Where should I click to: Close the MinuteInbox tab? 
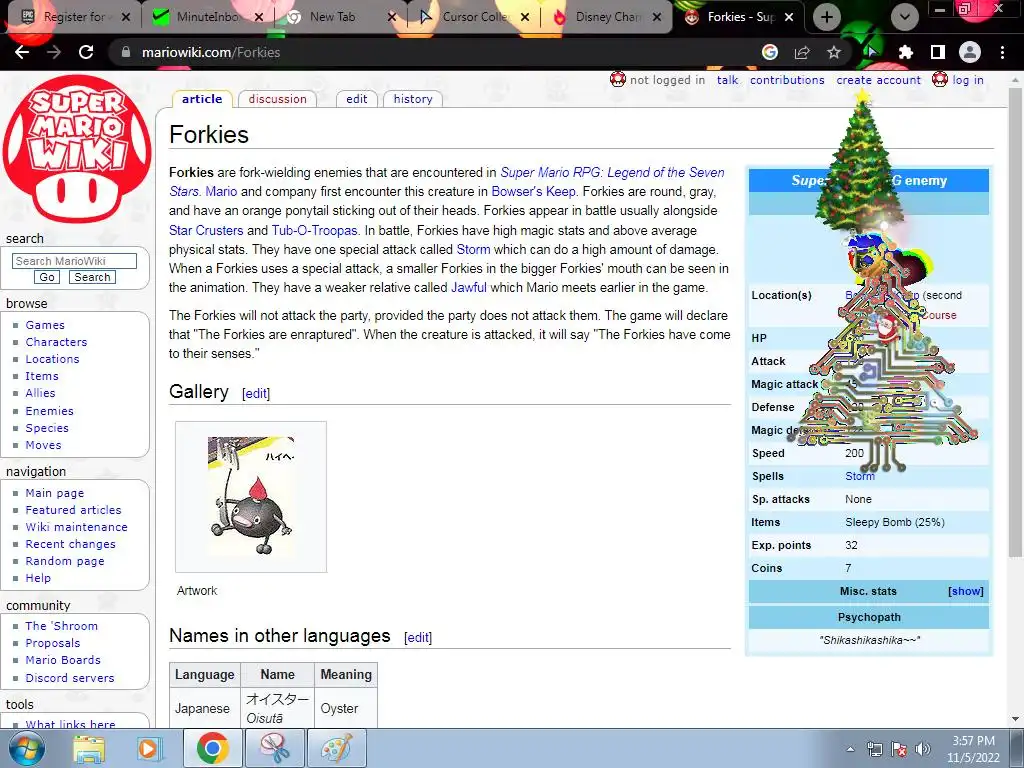point(259,17)
